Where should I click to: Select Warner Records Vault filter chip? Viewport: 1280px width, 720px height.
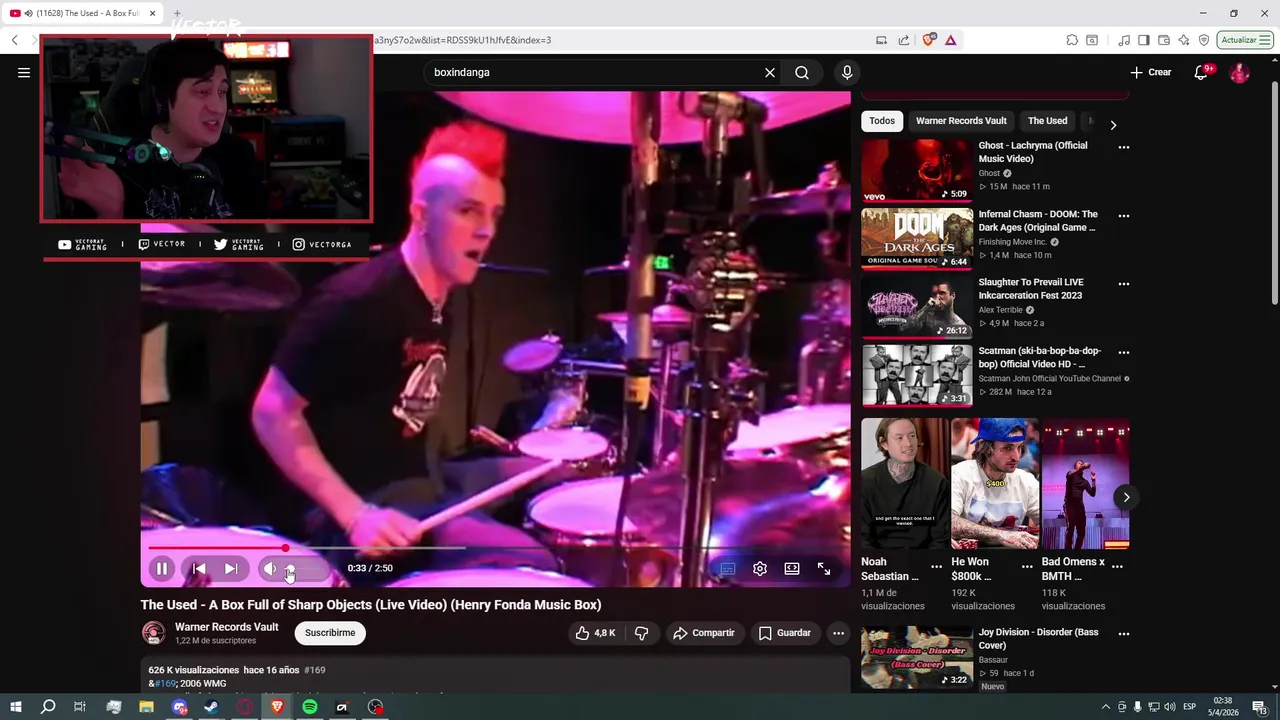[961, 121]
